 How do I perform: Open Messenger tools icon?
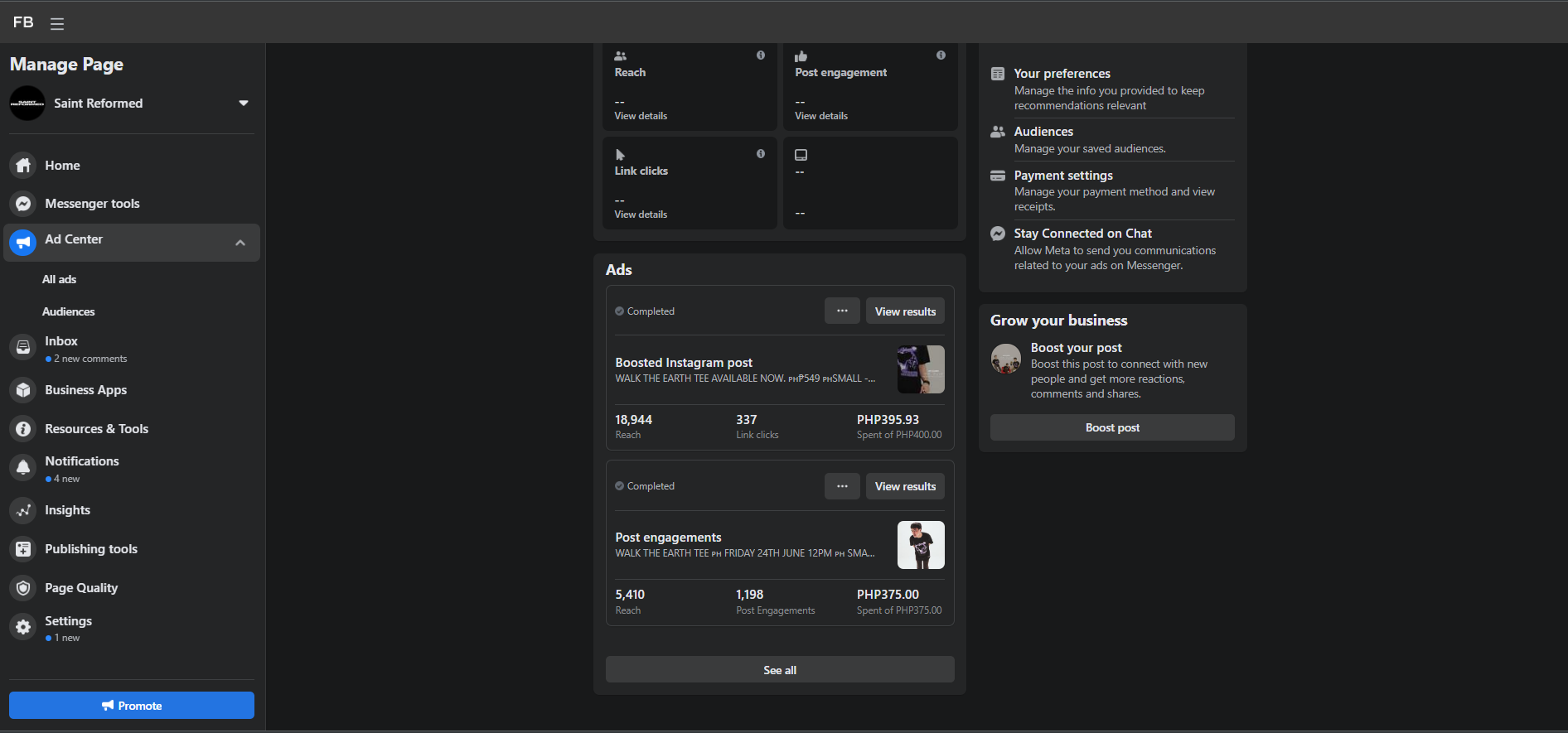[23, 204]
